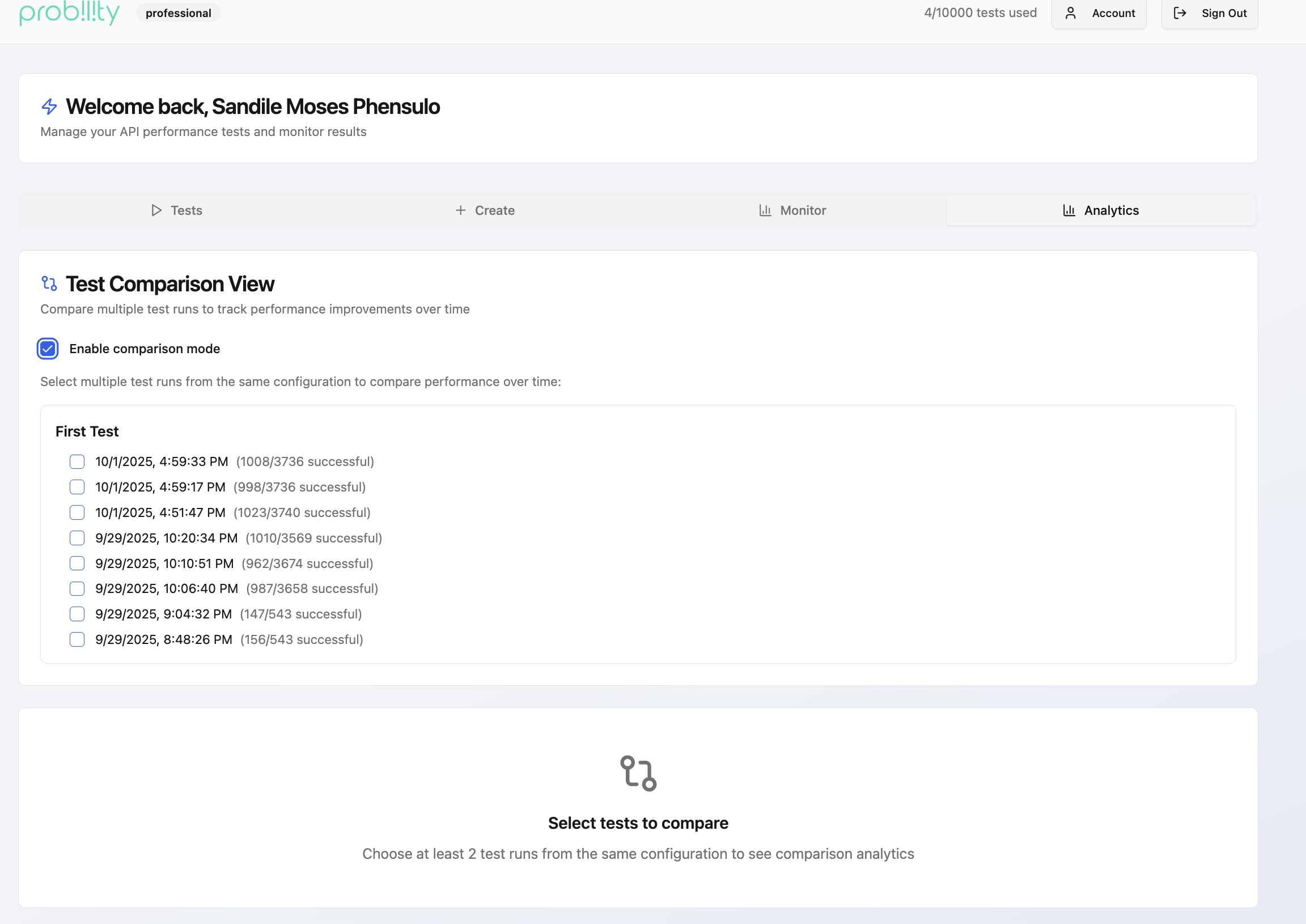Check the 10/1/2025, 4:51:47 PM run
Viewport: 1306px width, 924px height.
click(77, 512)
